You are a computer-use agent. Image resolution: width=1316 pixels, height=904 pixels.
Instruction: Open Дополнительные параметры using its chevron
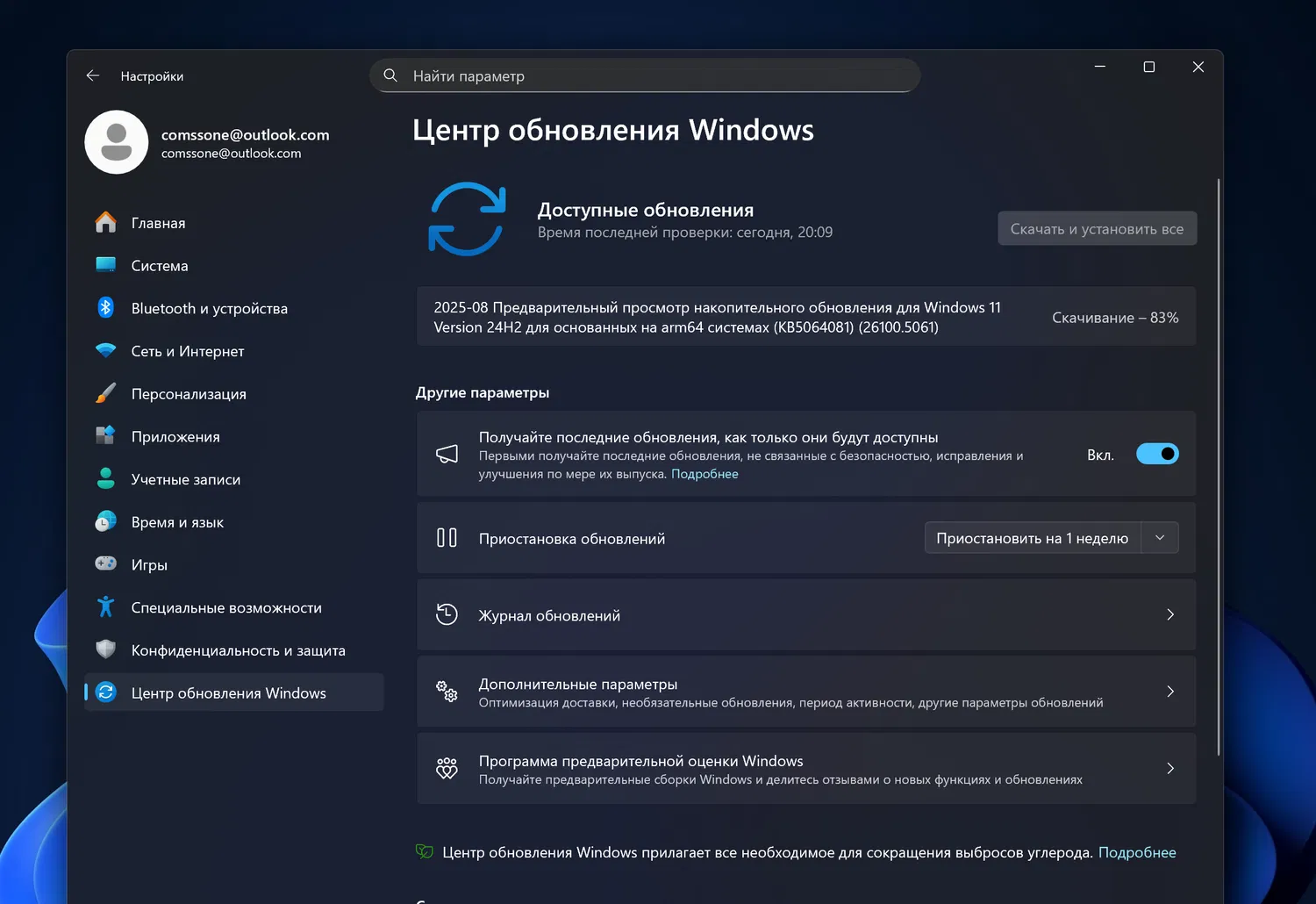(1170, 692)
